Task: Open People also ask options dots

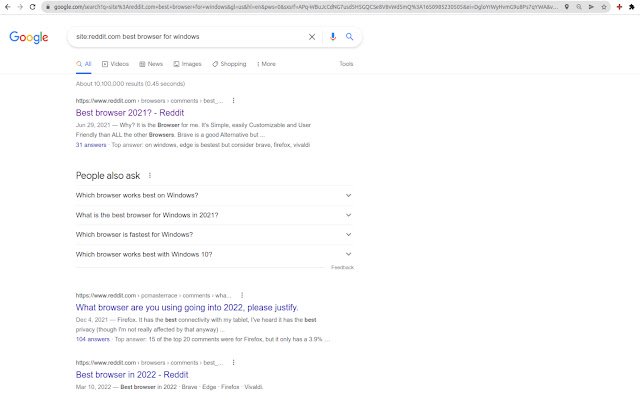Action: tap(150, 176)
